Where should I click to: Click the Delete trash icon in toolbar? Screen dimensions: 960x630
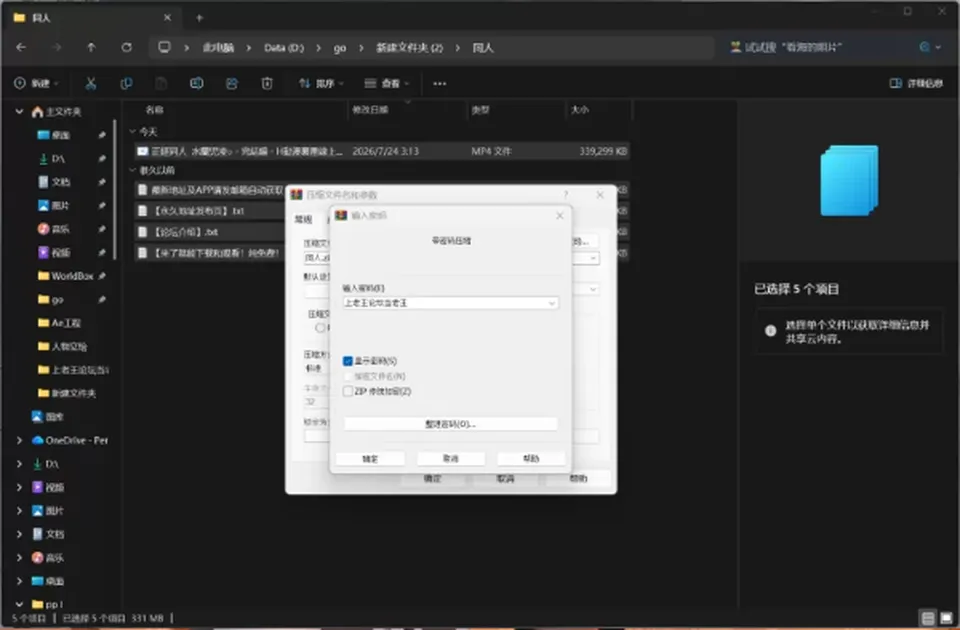267,83
